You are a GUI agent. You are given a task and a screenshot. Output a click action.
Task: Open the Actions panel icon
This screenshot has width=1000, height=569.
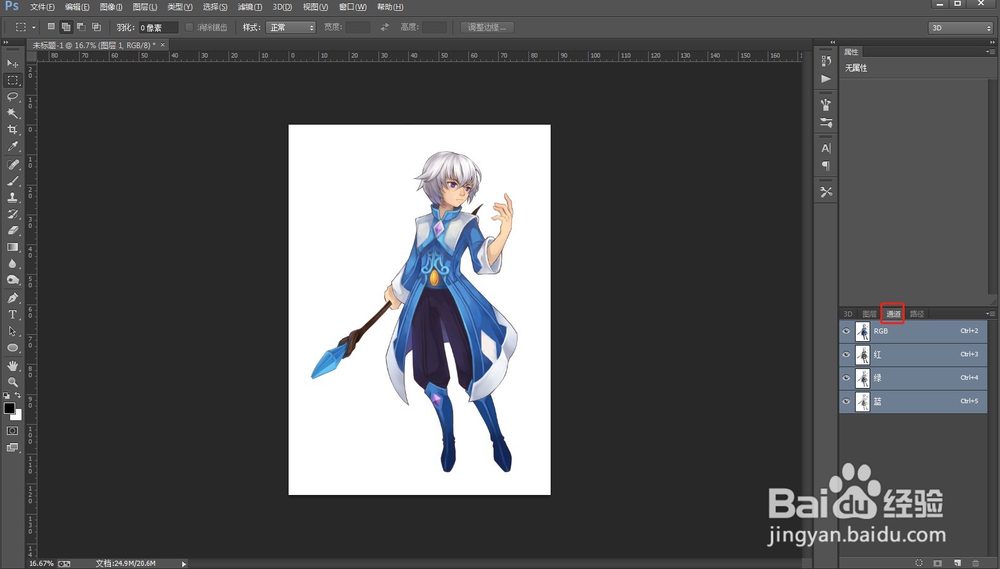[x=826, y=79]
